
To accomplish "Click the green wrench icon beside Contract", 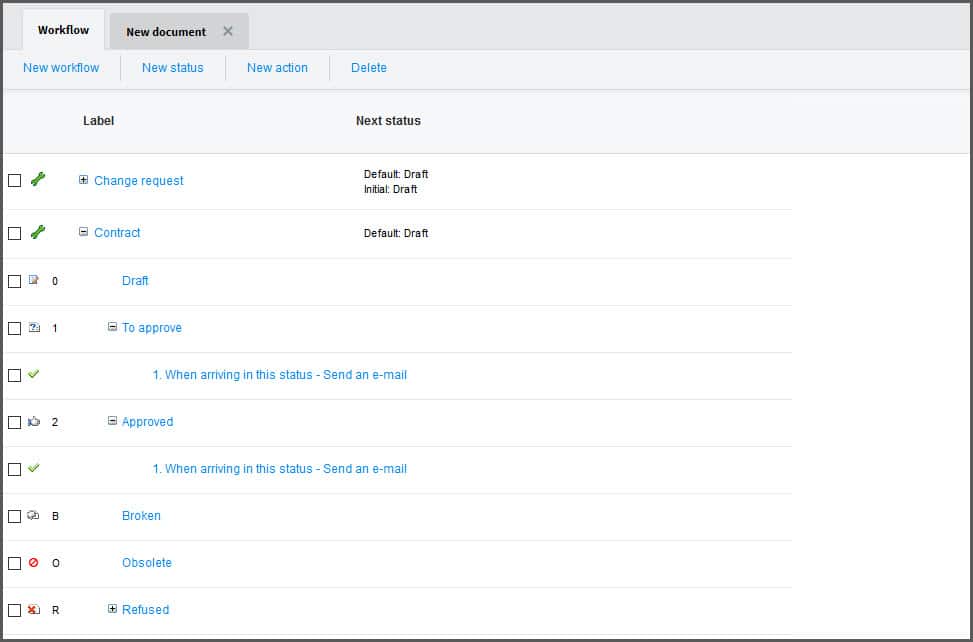I will coord(38,232).
